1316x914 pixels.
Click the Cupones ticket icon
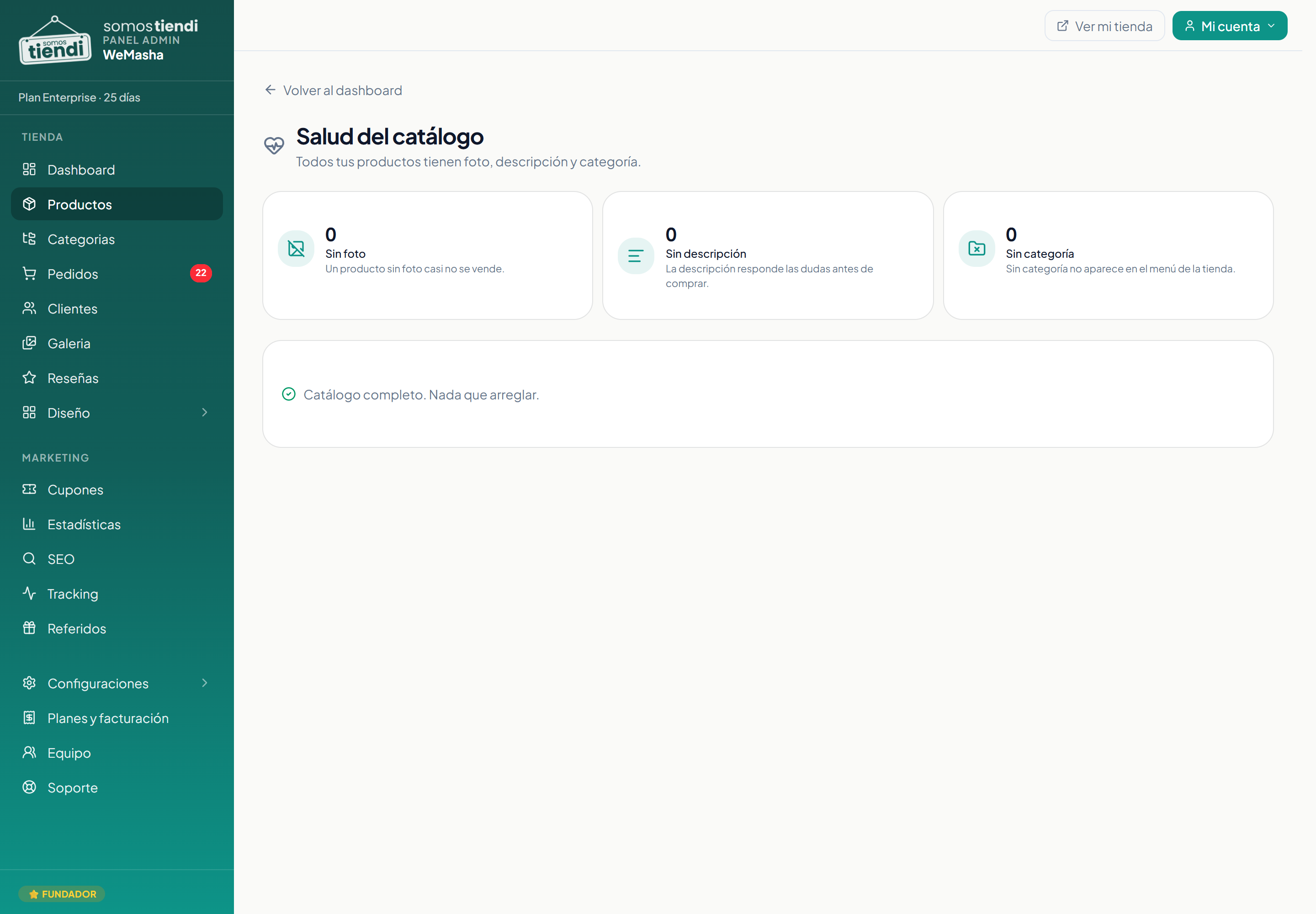(29, 489)
